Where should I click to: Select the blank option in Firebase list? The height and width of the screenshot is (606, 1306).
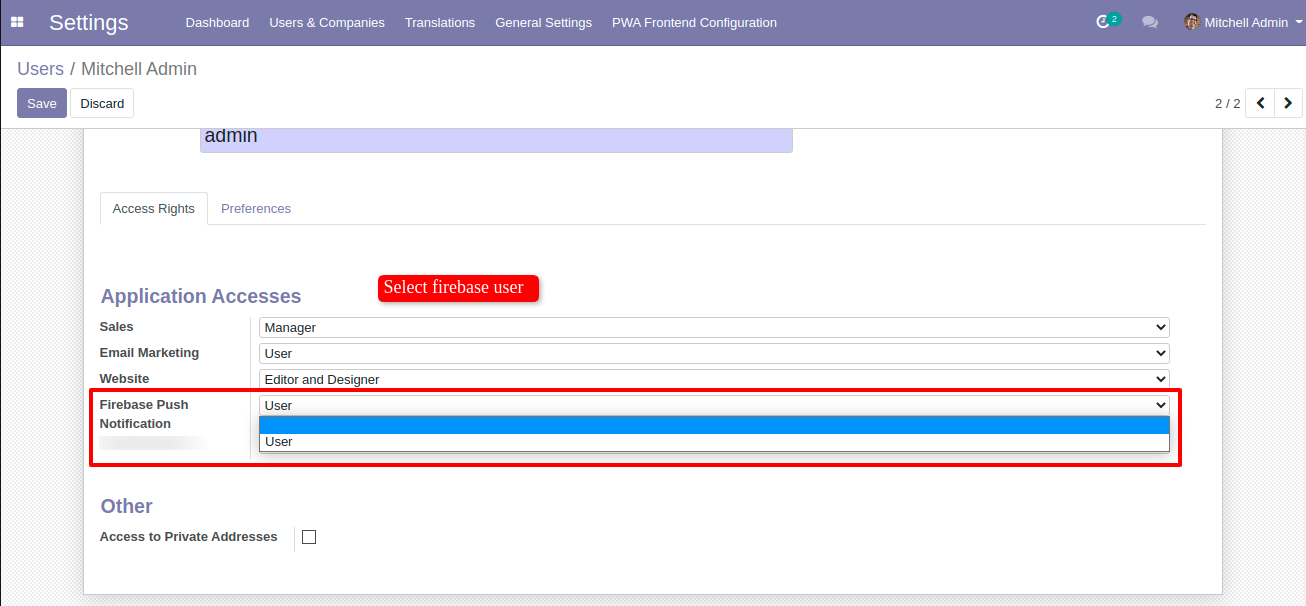[x=714, y=425]
